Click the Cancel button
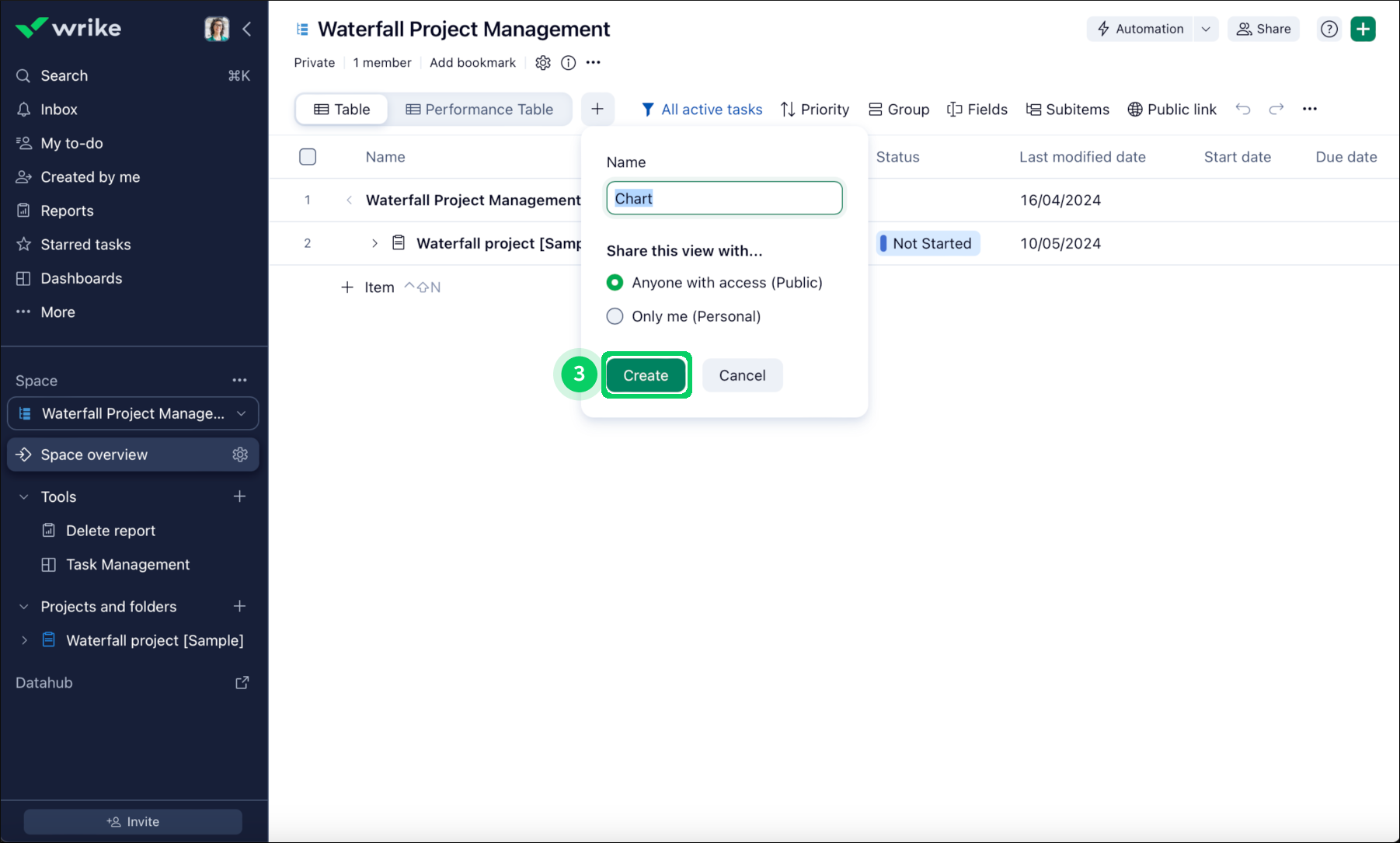 tap(742, 375)
